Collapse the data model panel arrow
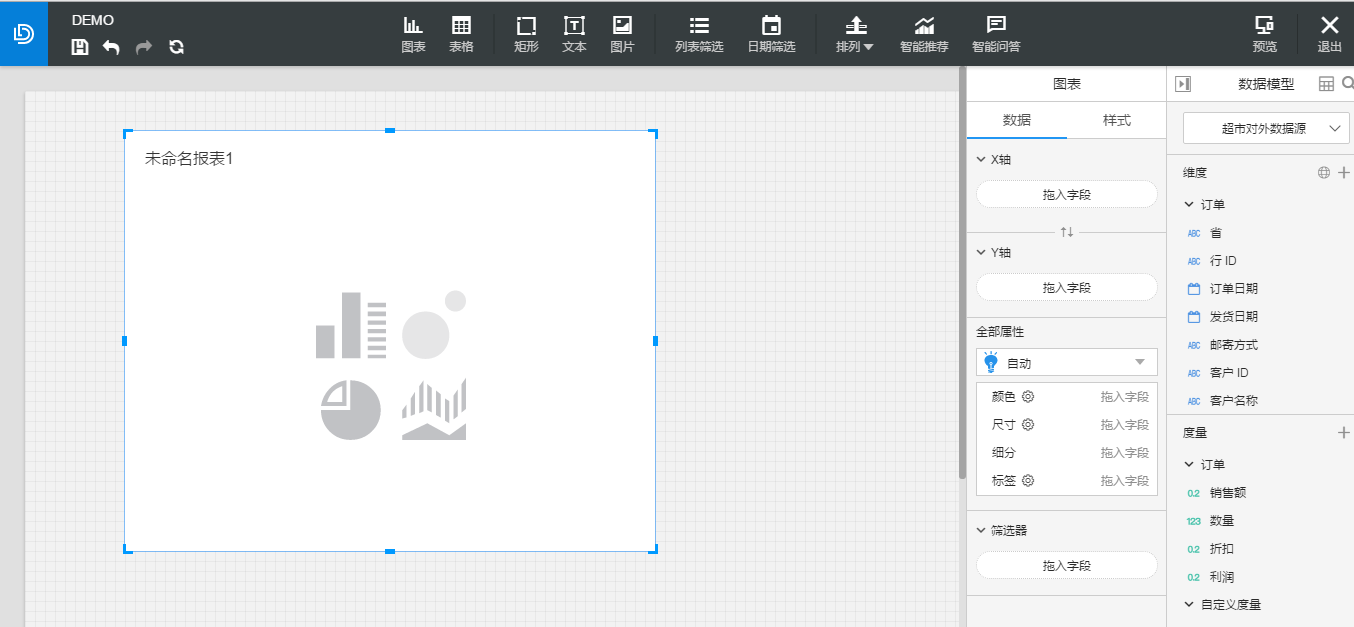 [1183, 84]
